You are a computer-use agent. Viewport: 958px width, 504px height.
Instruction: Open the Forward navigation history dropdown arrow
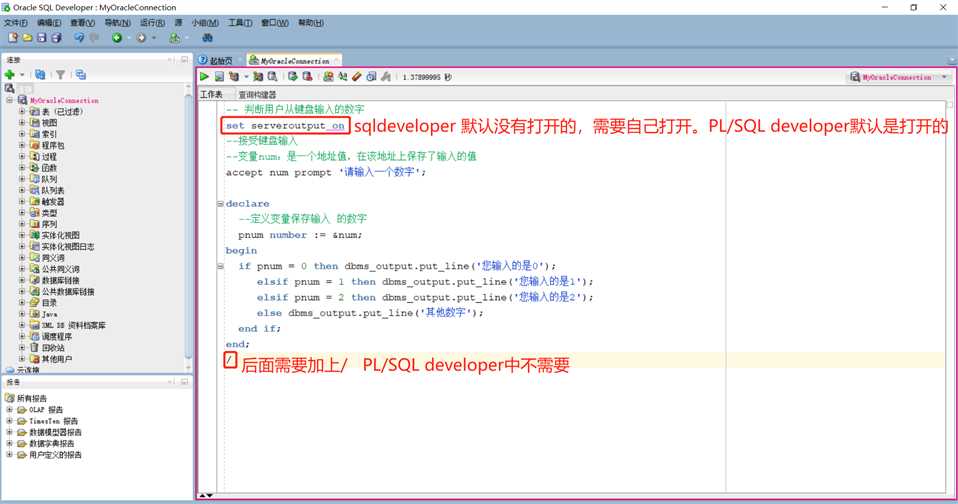[x=153, y=38]
